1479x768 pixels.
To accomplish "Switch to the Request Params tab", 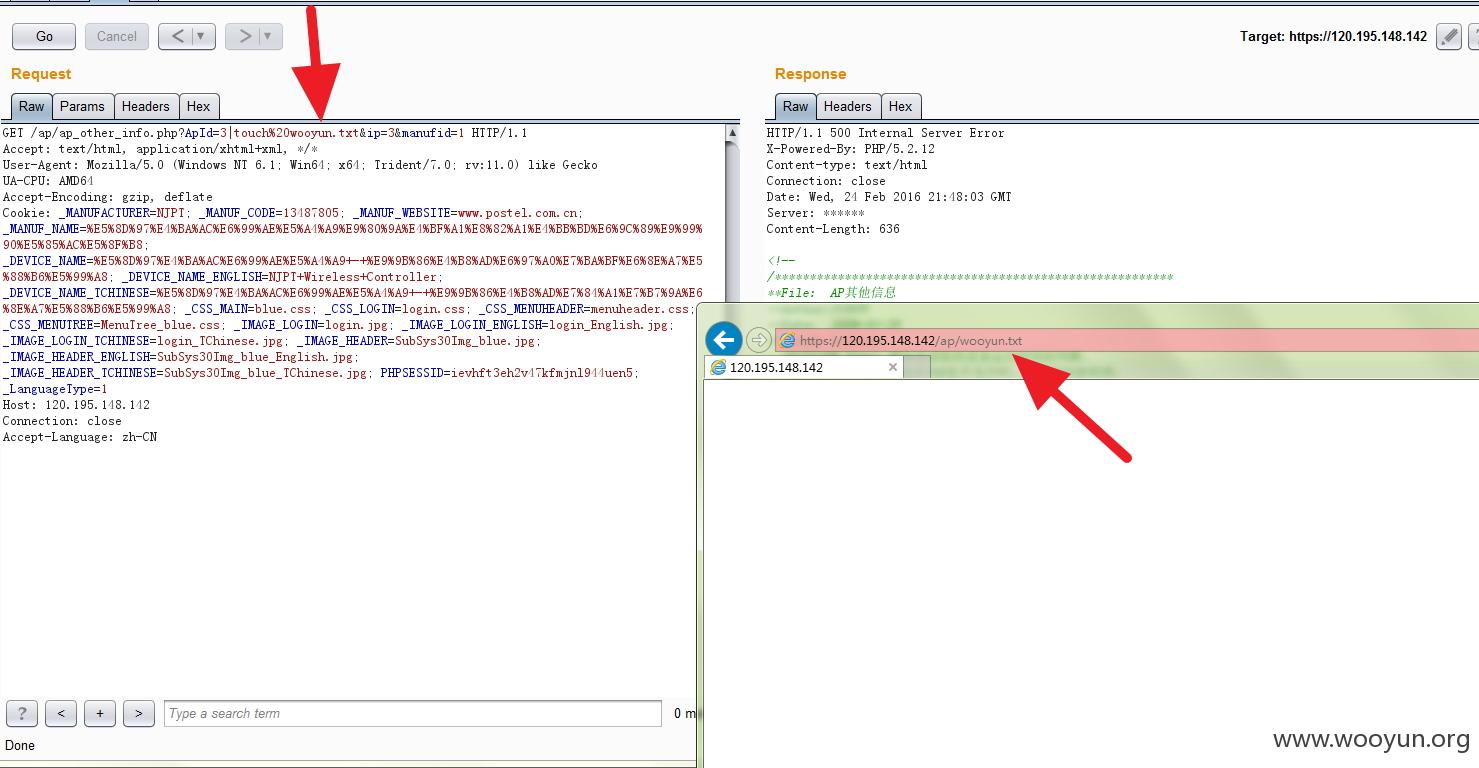I will point(82,106).
